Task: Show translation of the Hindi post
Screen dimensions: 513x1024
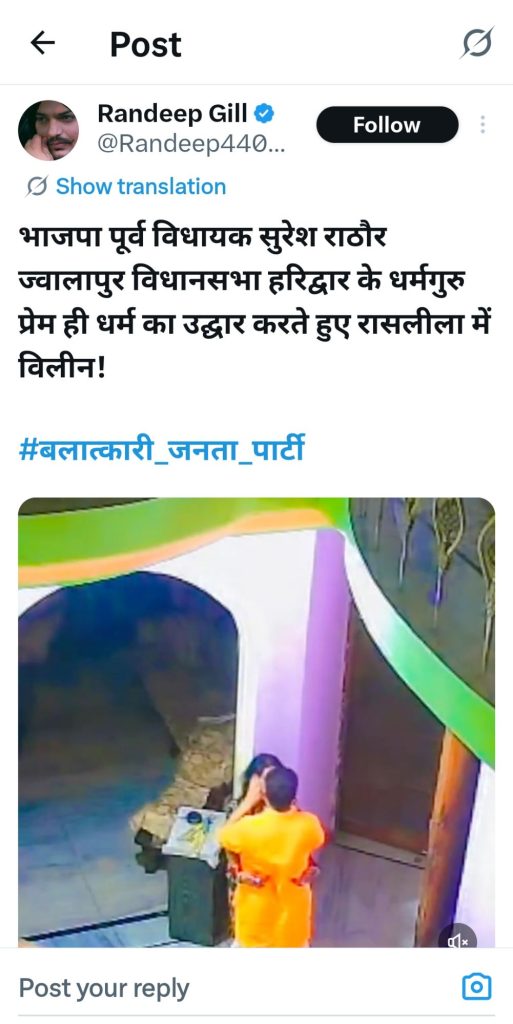Action: click(140, 187)
